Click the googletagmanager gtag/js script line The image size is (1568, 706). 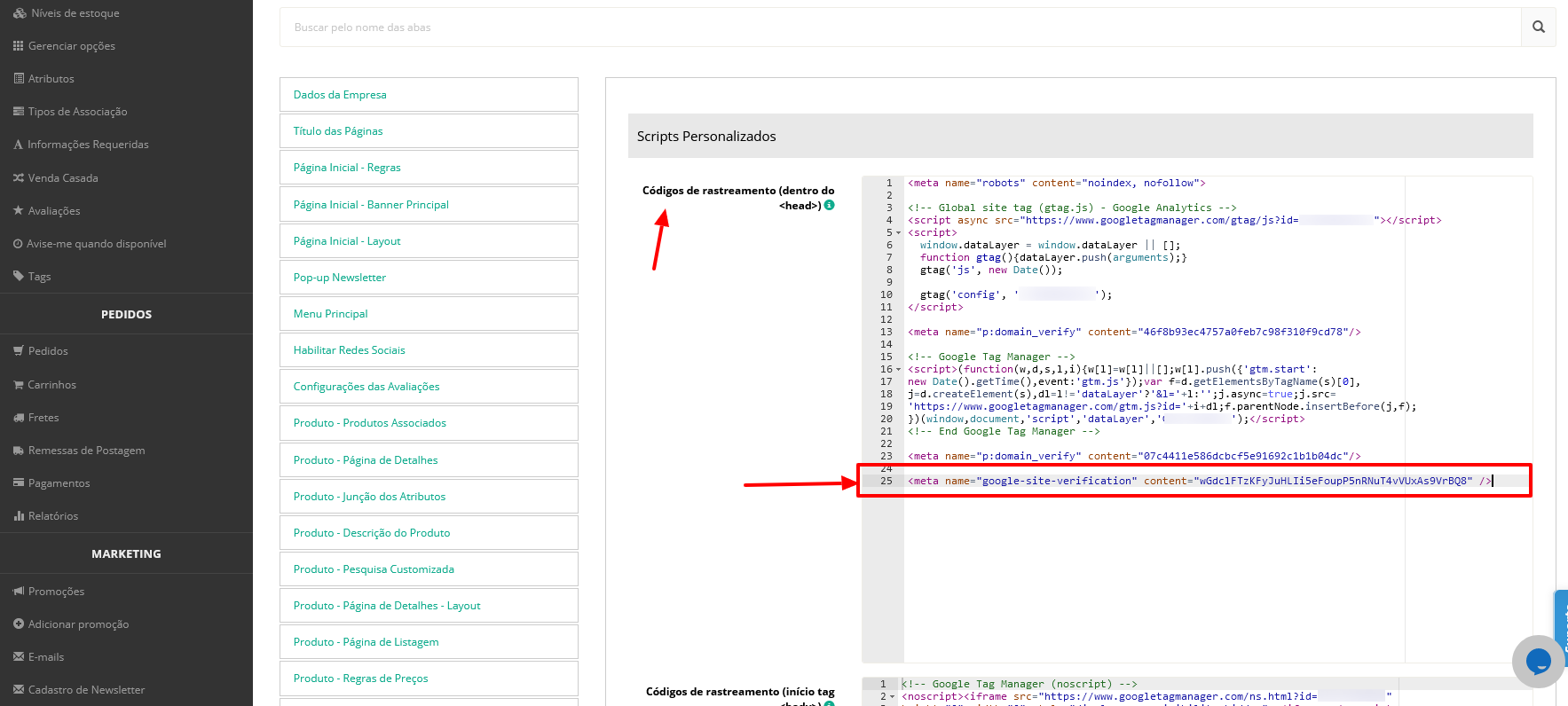(1174, 220)
